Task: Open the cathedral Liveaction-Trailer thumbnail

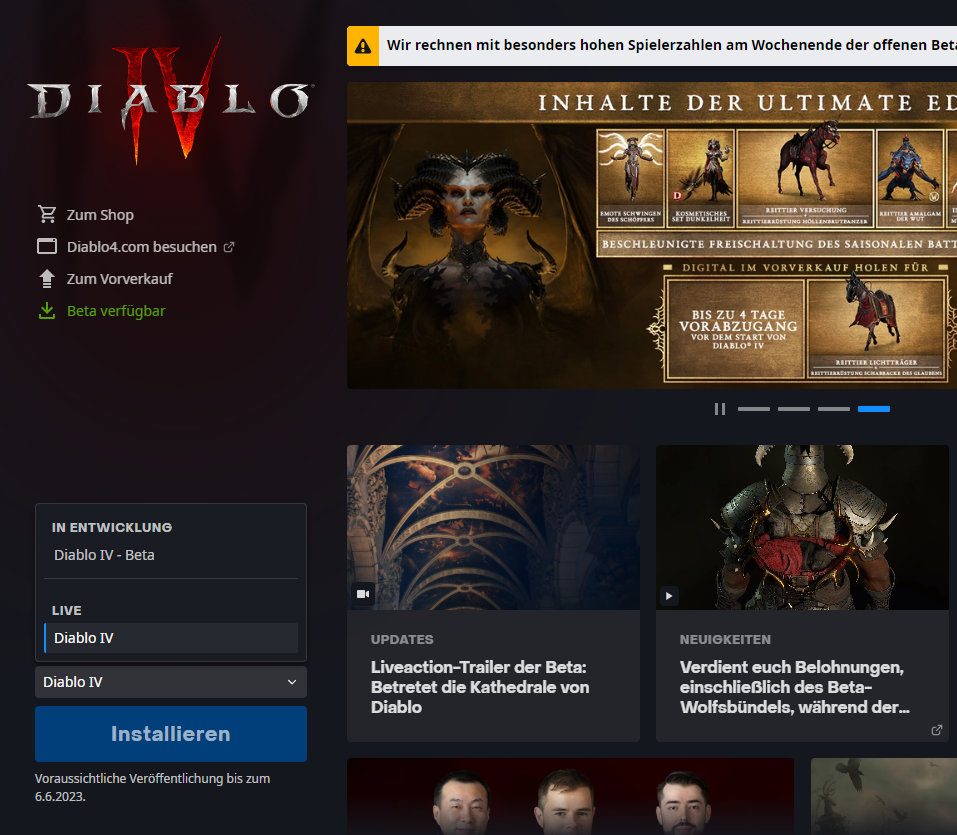Action: pyautogui.click(x=493, y=527)
